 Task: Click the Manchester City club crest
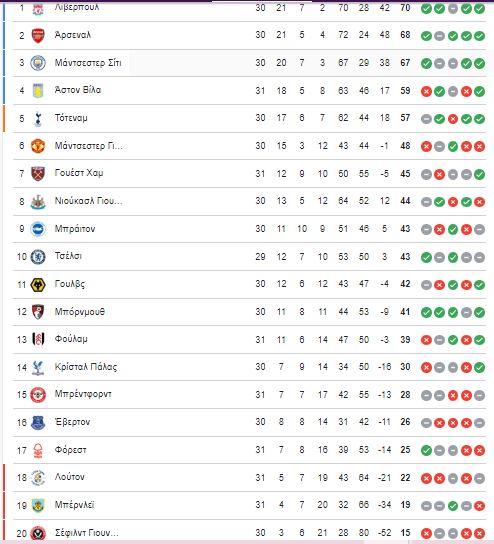pyautogui.click(x=38, y=63)
